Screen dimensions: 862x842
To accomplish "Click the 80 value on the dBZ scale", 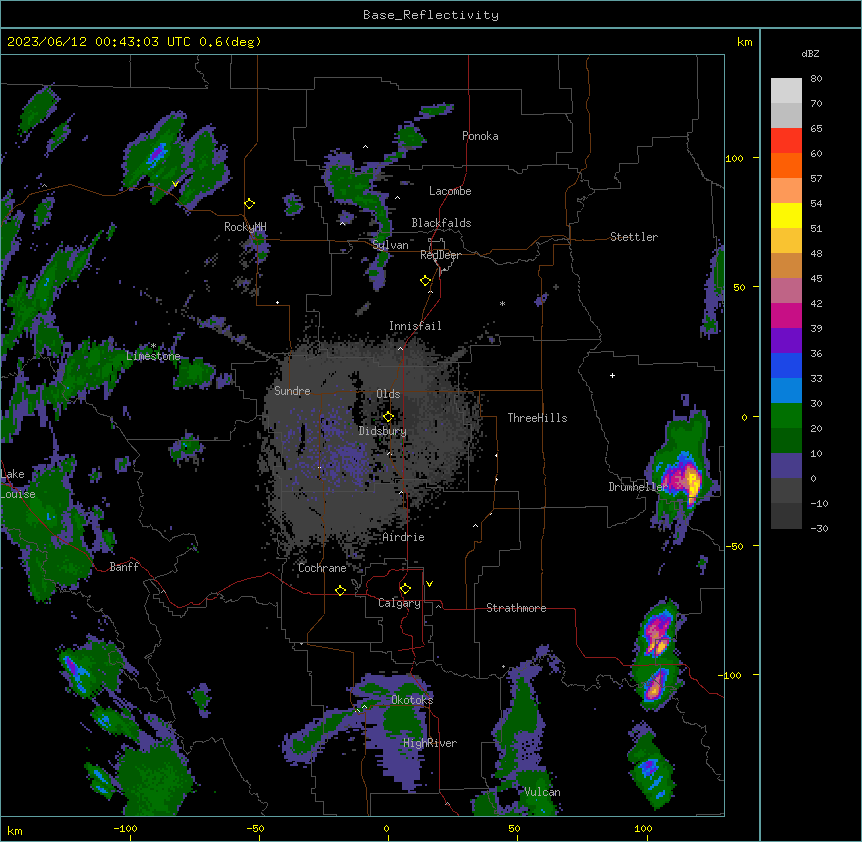I will coord(816,79).
